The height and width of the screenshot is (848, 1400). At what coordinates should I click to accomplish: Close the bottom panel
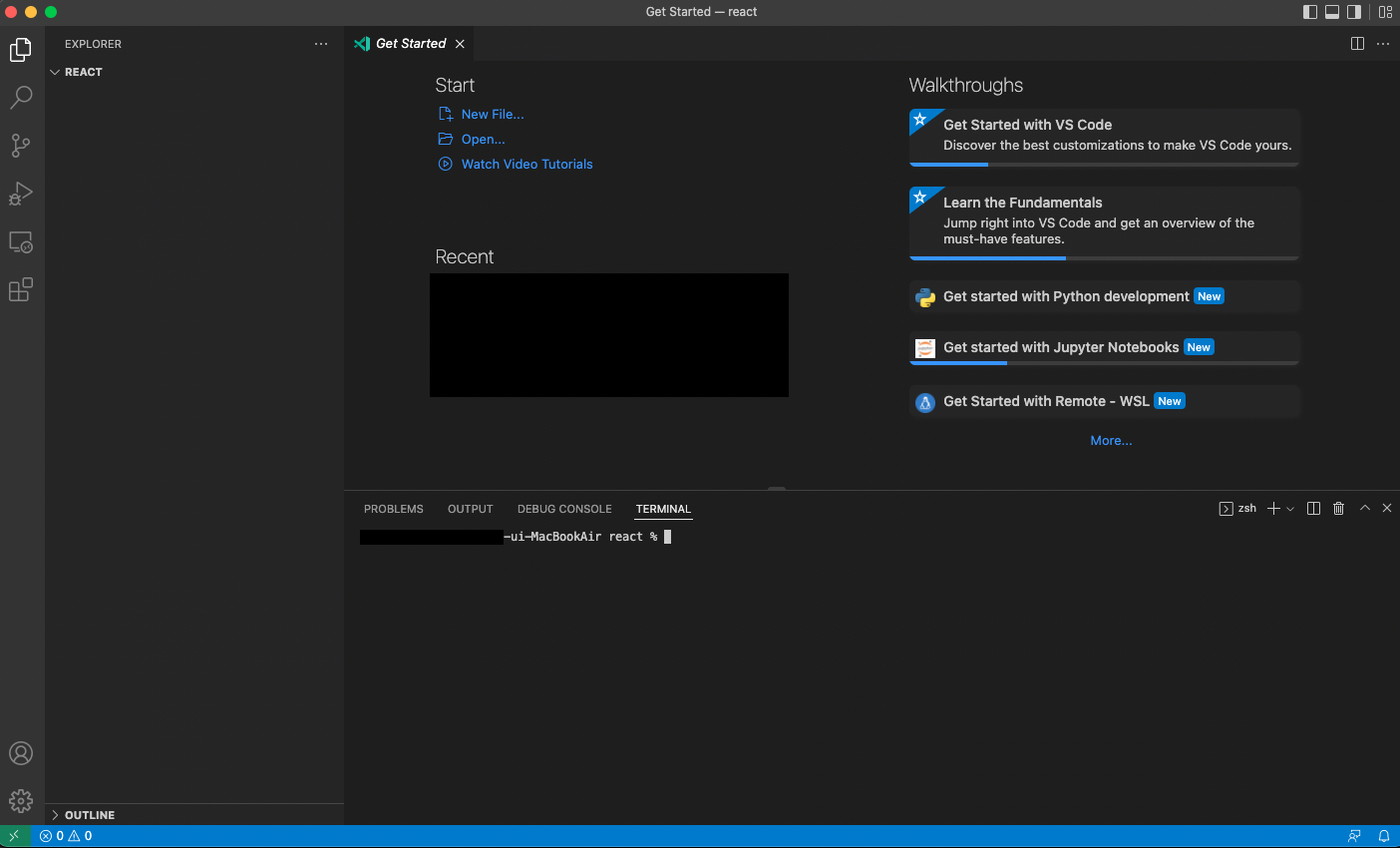click(1387, 509)
